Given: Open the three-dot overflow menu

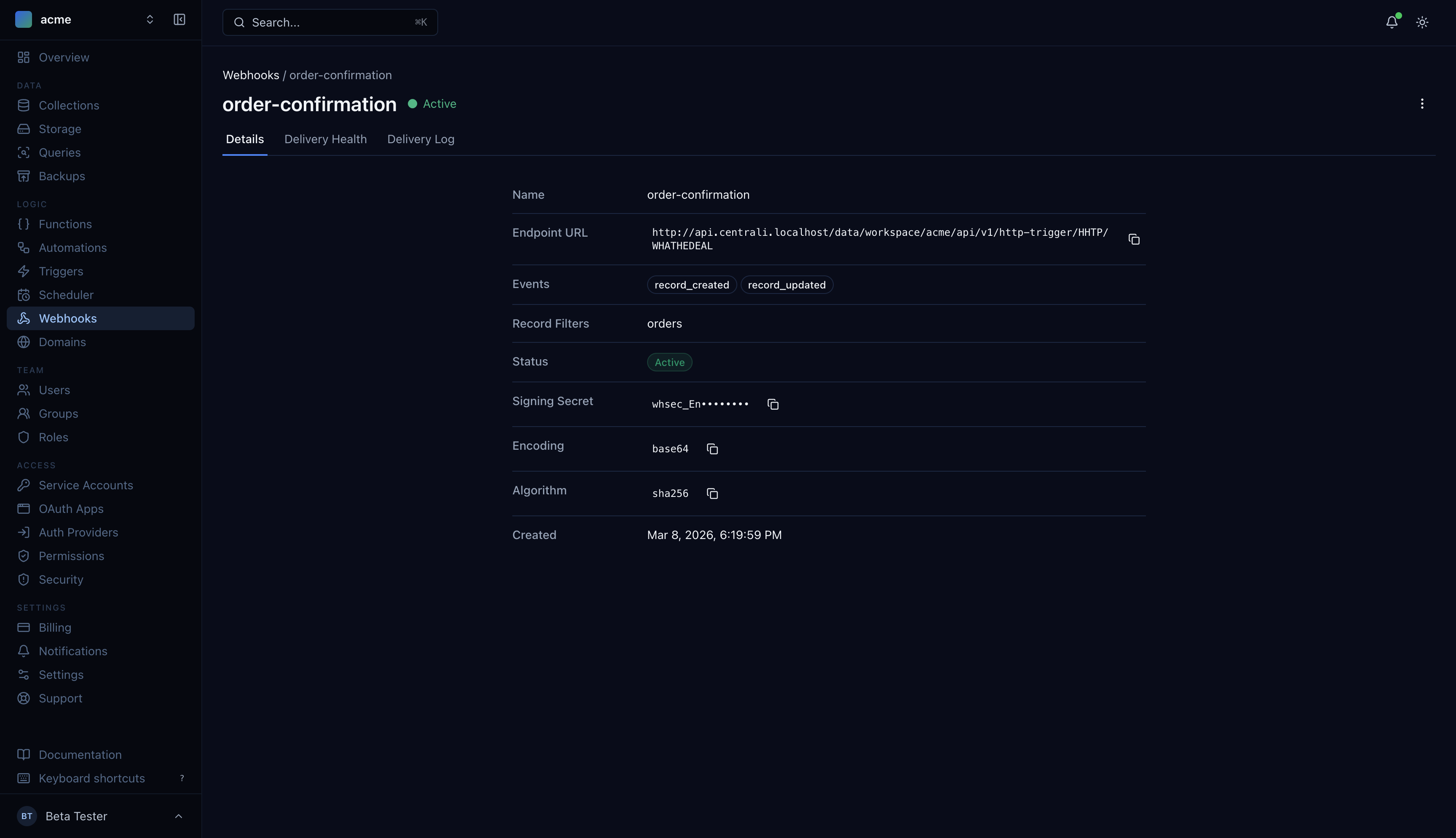Looking at the screenshot, I should [1422, 104].
